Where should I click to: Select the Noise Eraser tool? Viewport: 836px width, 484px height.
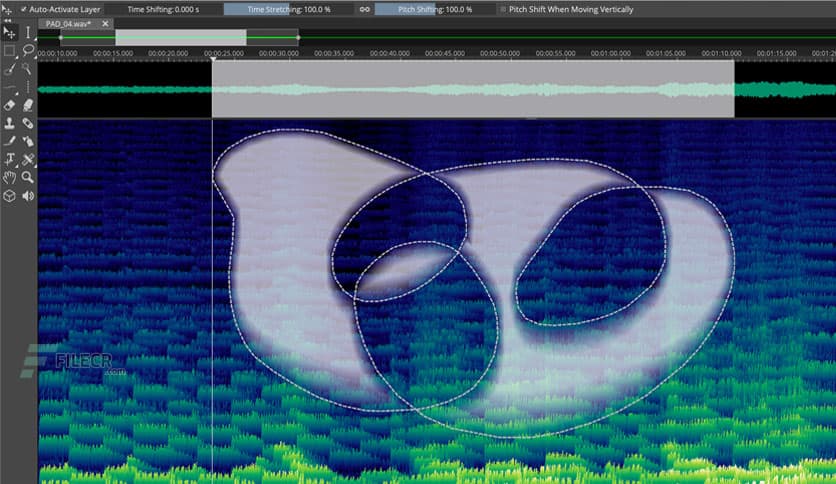pos(28,105)
